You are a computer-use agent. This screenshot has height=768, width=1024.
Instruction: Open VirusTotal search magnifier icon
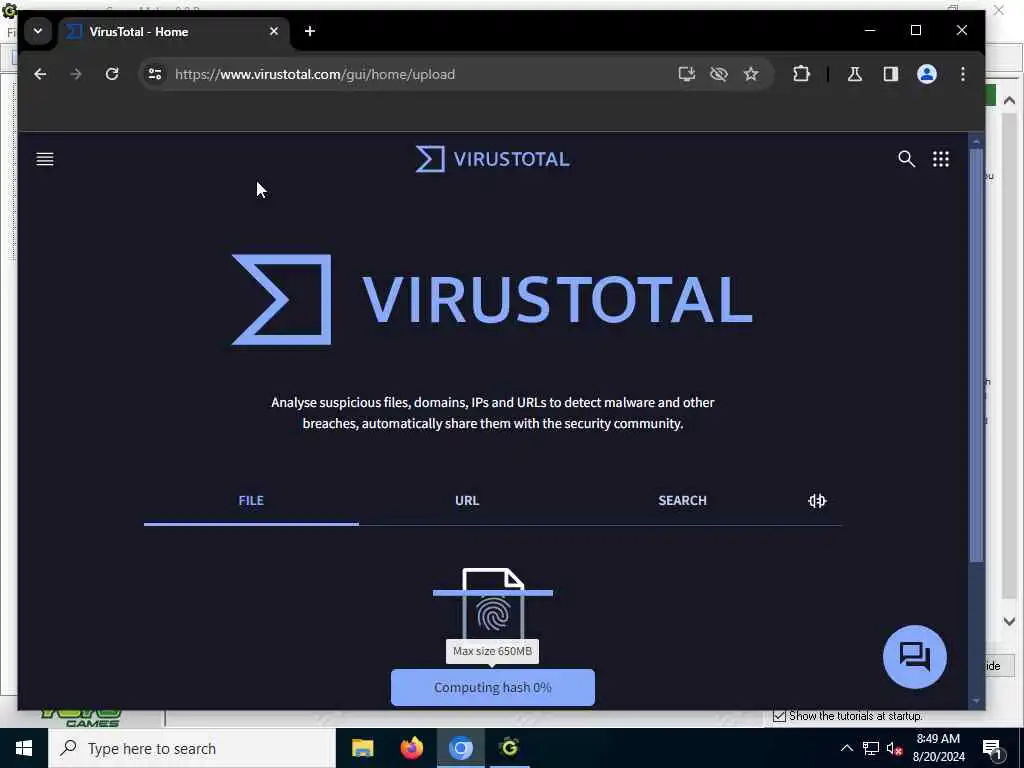point(906,159)
